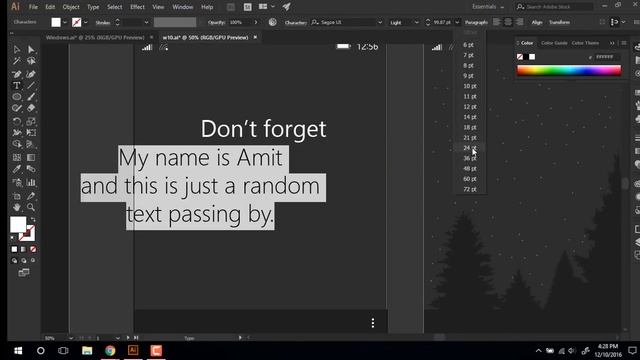This screenshot has width=640, height=360.
Task: Open the Arrange Documents dropdown
Action: click(267, 7)
